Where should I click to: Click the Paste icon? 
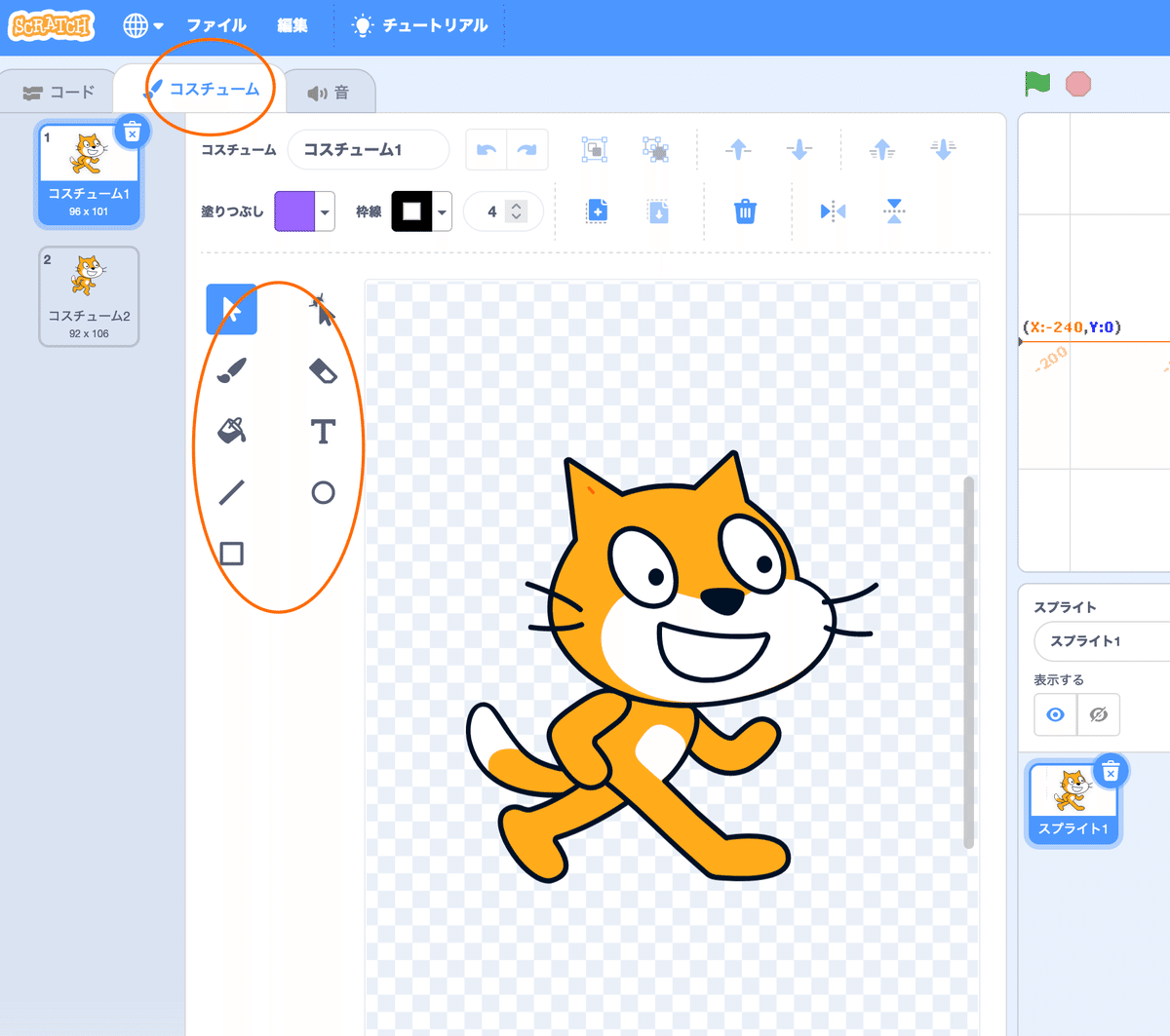pyautogui.click(x=658, y=211)
